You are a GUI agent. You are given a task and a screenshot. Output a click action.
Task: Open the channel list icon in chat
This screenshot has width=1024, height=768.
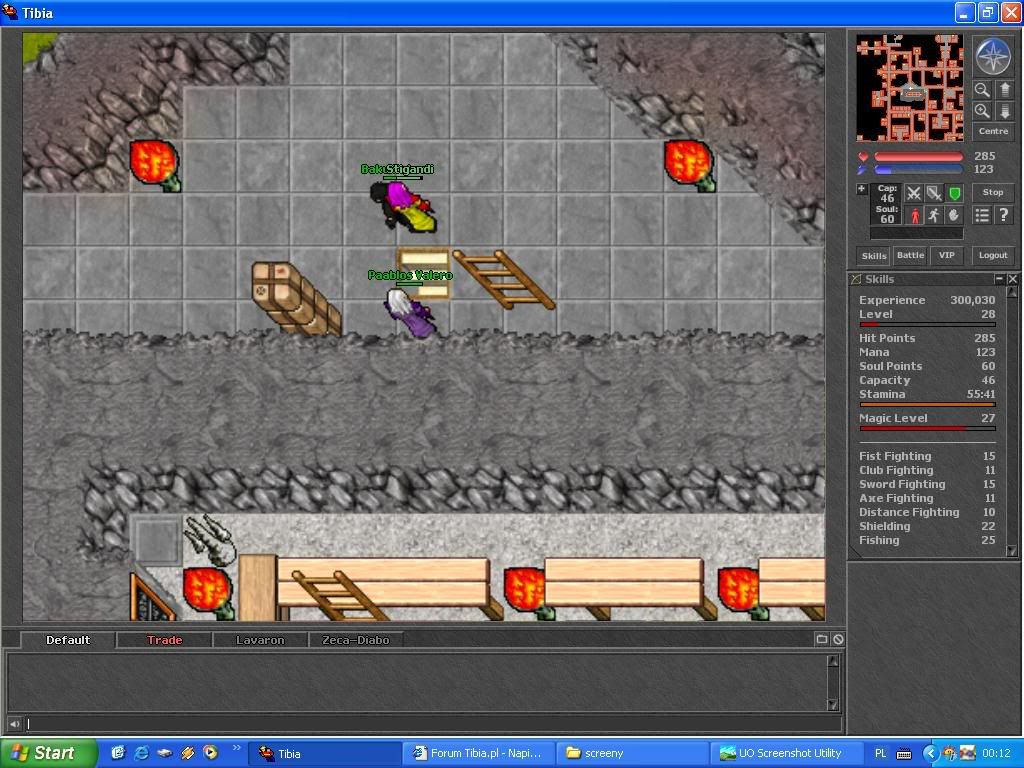click(822, 639)
